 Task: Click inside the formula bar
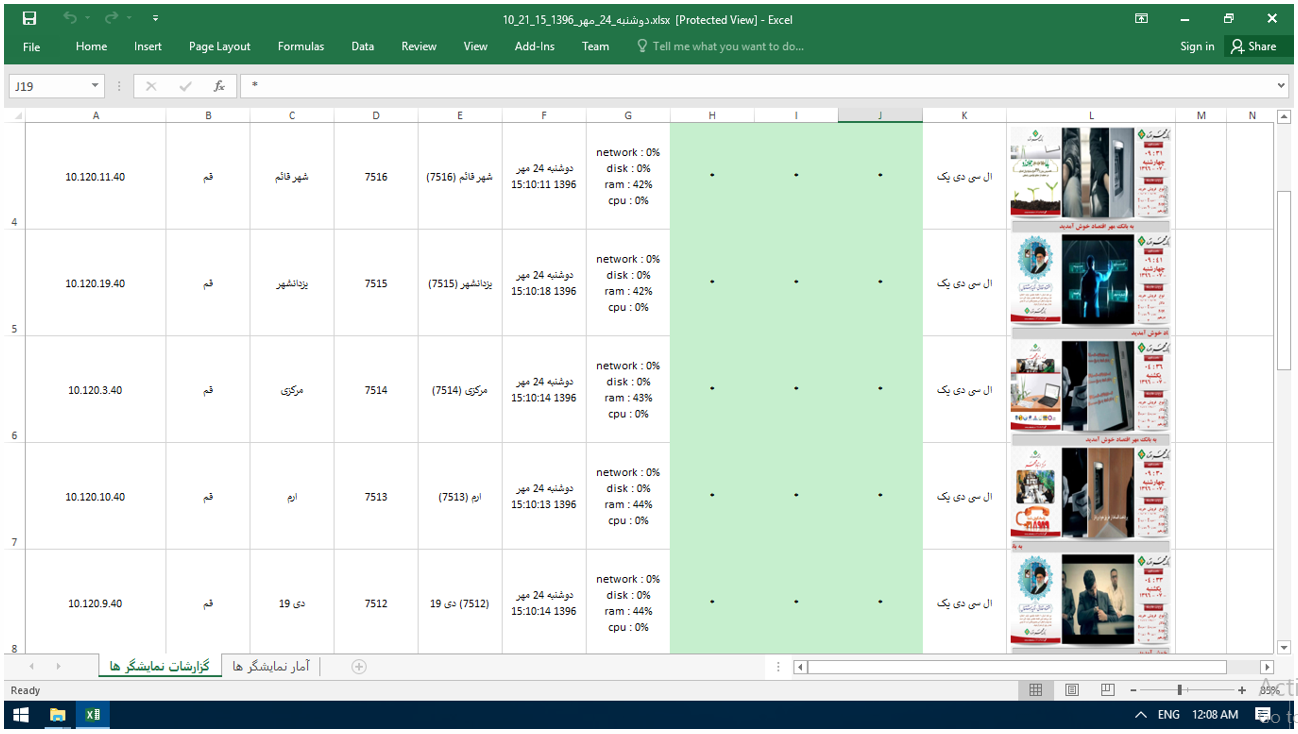tap(757, 86)
